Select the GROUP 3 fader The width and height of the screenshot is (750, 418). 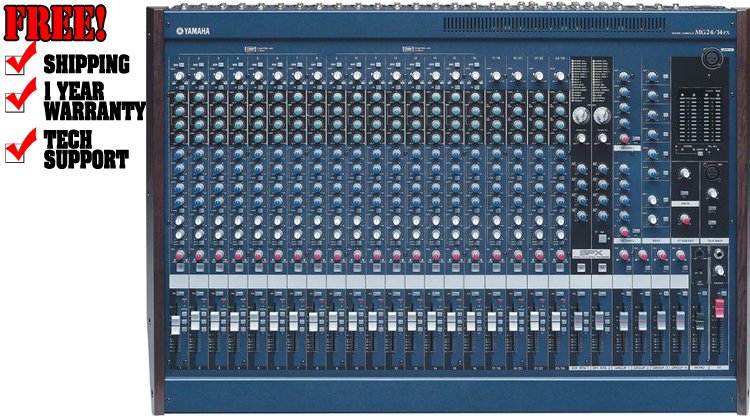coord(661,321)
